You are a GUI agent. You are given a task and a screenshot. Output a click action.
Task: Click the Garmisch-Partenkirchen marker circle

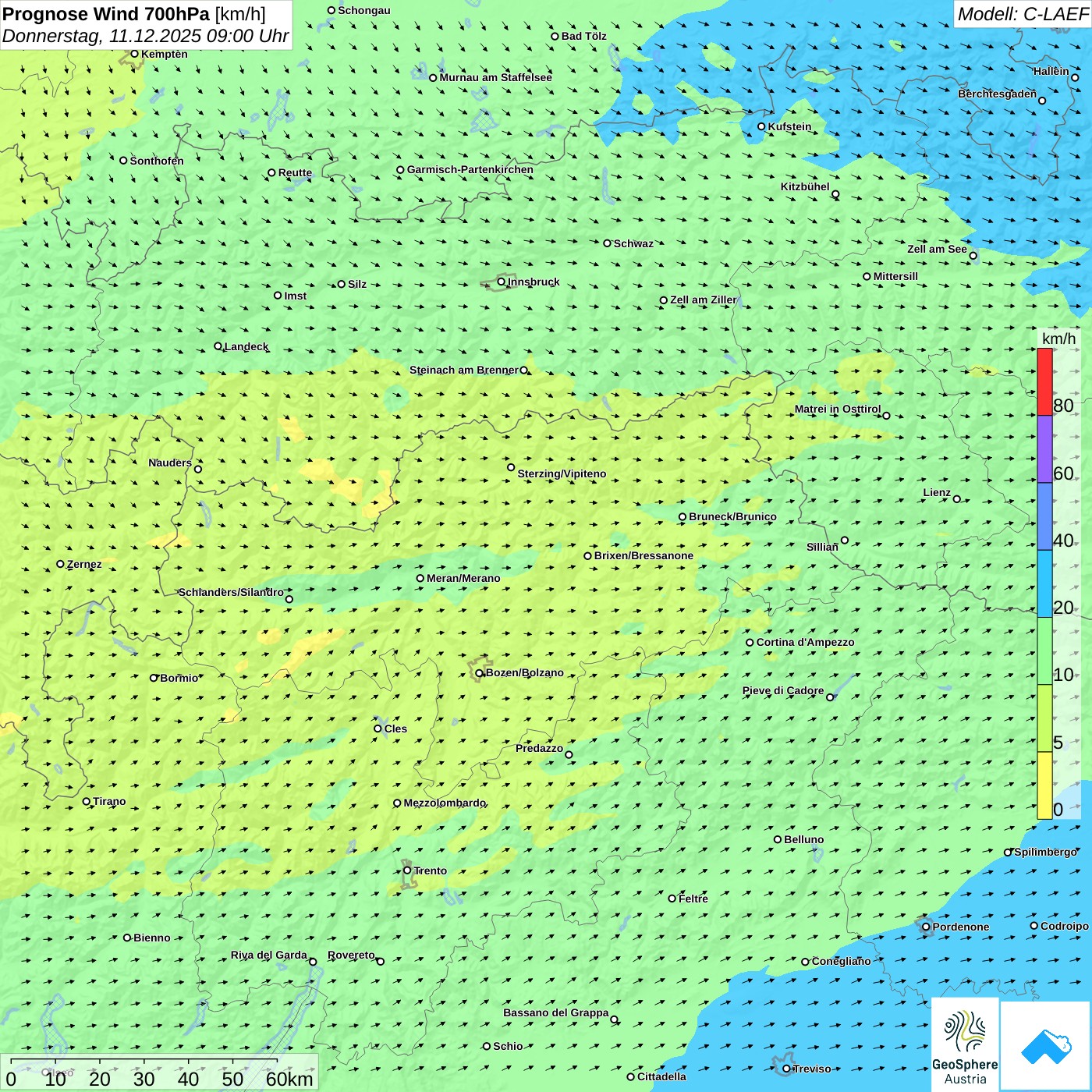[401, 170]
